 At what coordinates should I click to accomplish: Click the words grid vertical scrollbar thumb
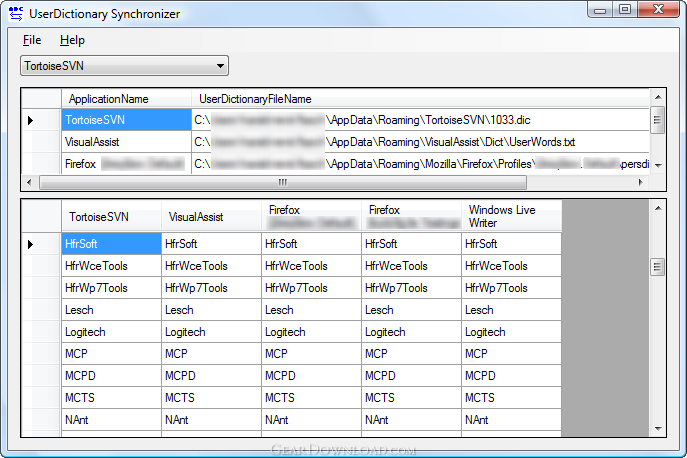pyautogui.click(x=657, y=266)
